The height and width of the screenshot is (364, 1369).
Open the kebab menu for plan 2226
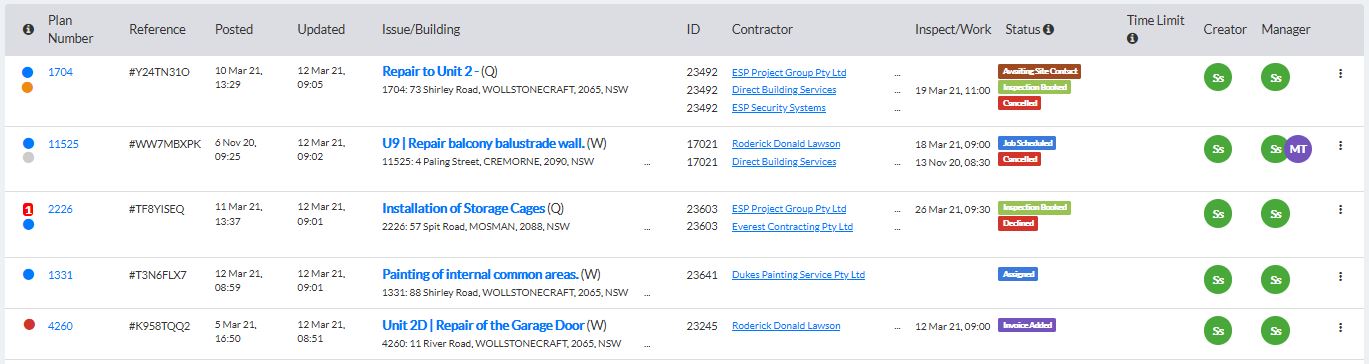[x=1340, y=209]
